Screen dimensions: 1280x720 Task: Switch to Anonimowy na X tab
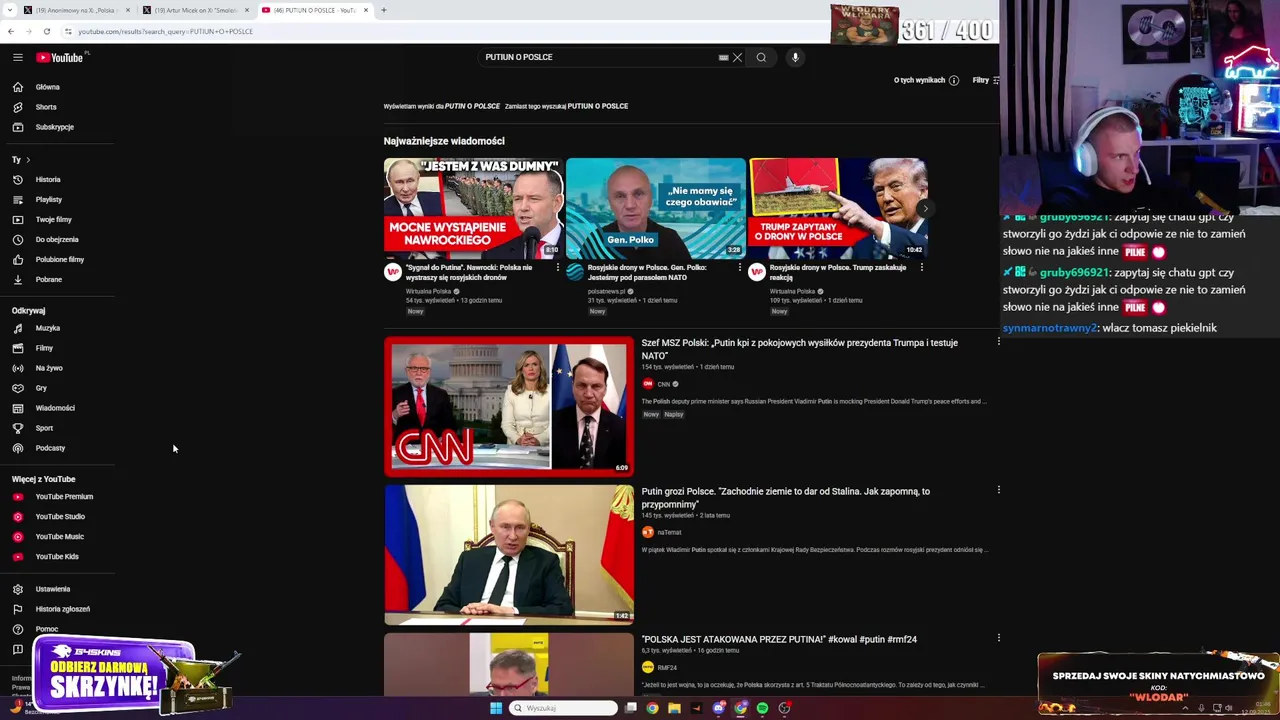pos(76,10)
